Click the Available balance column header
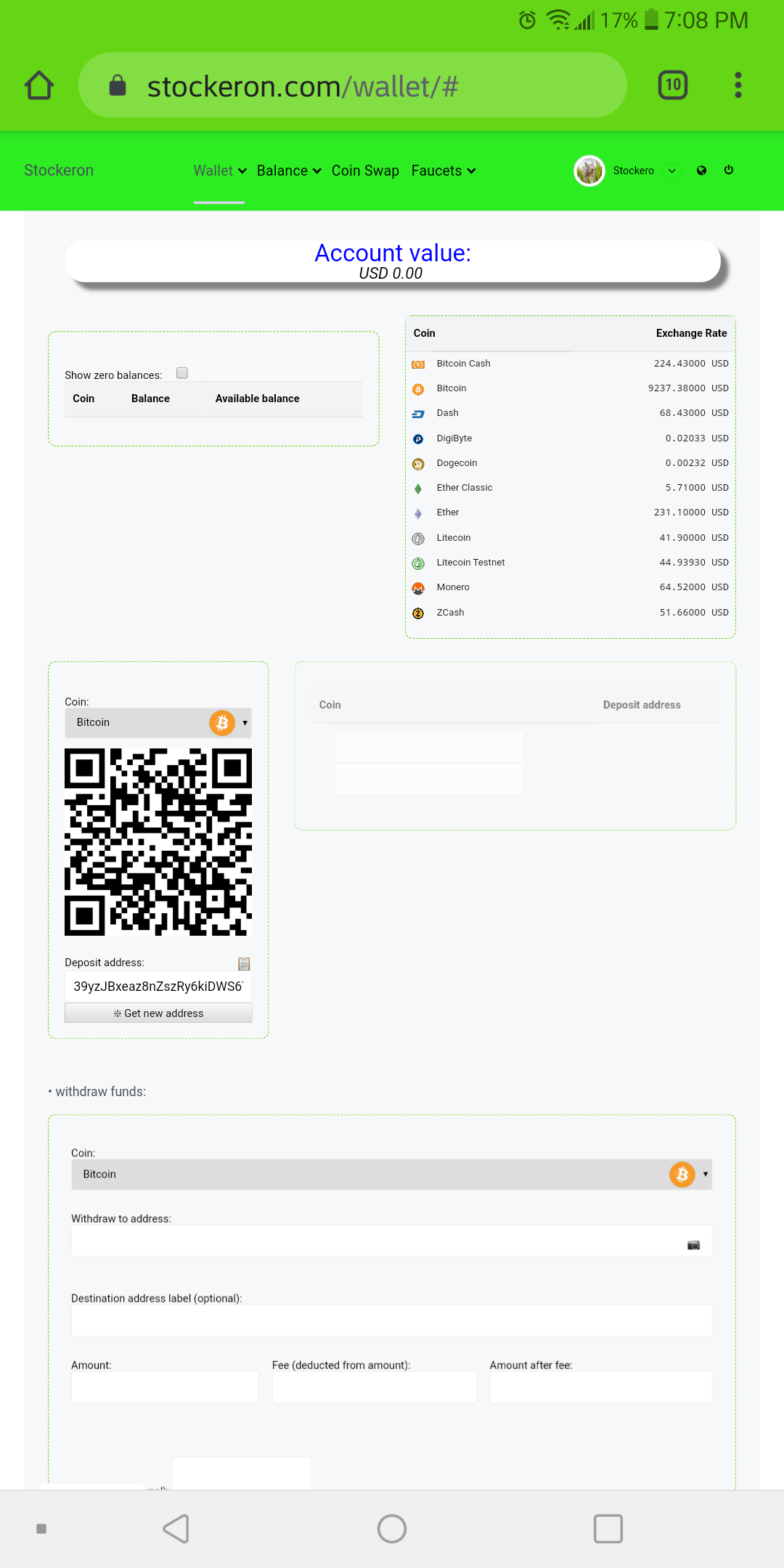Screen dimensions: 784x1568 click(258, 399)
